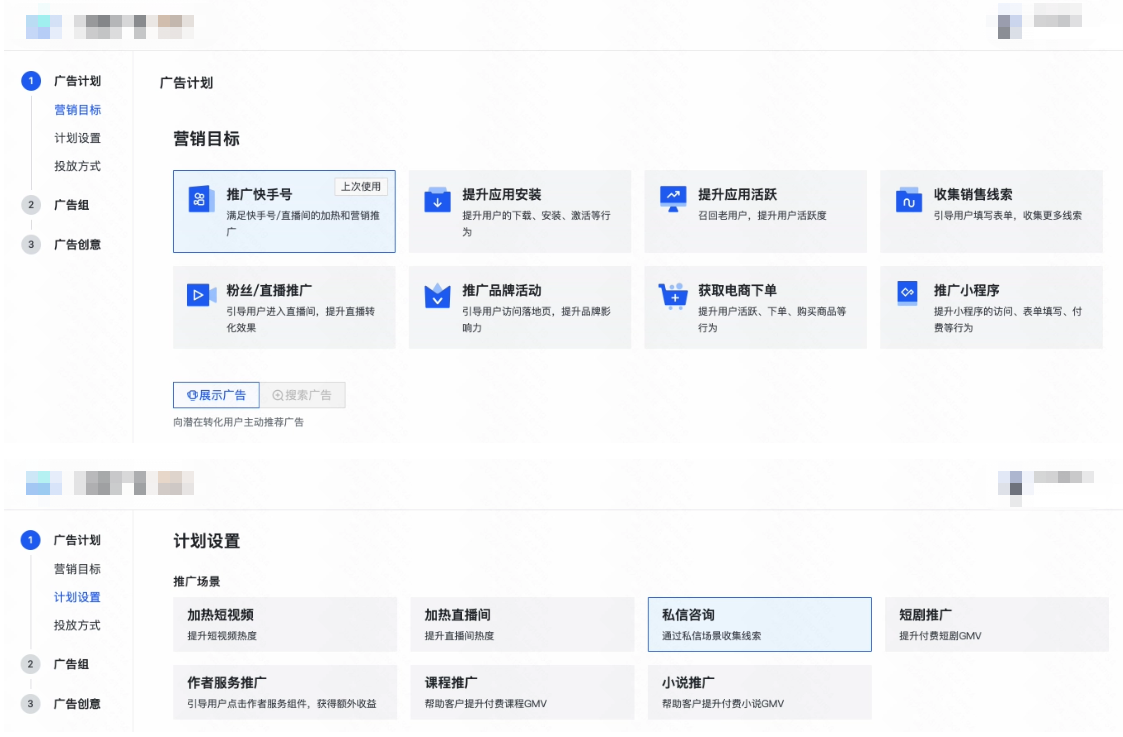Click the 展示广告 button
The width and height of the screenshot is (1123, 737).
tap(215, 394)
